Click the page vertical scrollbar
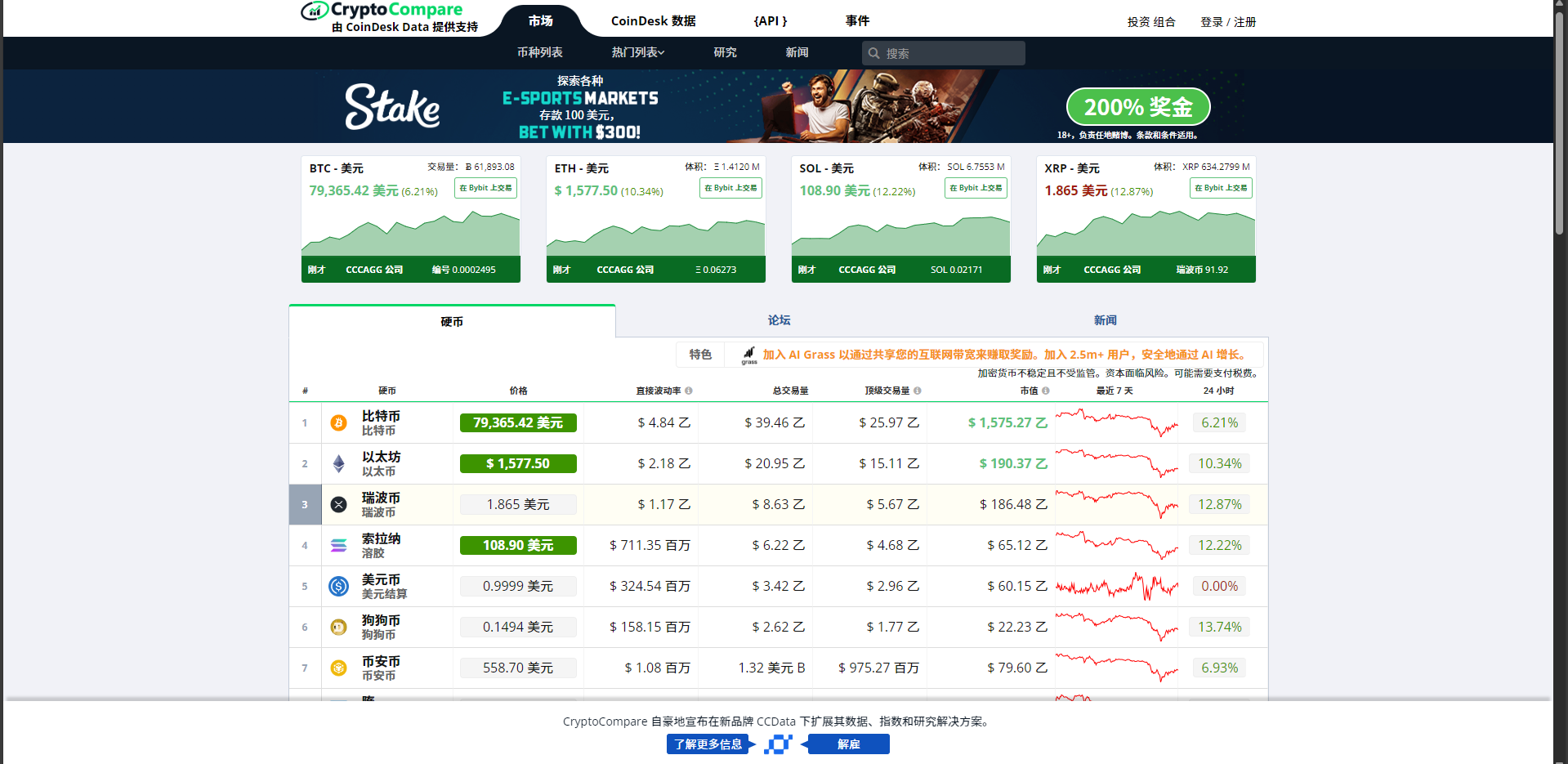 (1560, 123)
